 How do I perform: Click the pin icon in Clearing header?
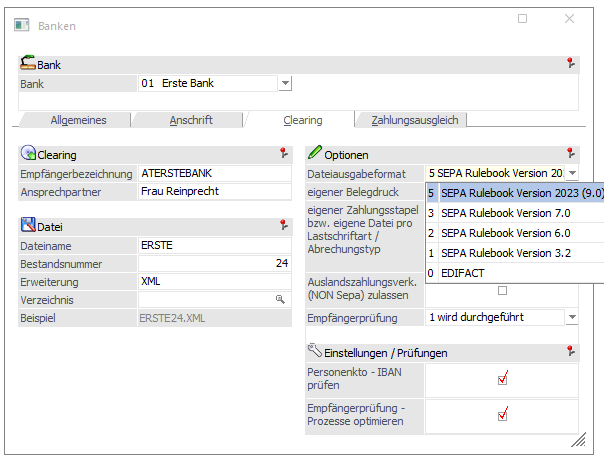pos(284,155)
